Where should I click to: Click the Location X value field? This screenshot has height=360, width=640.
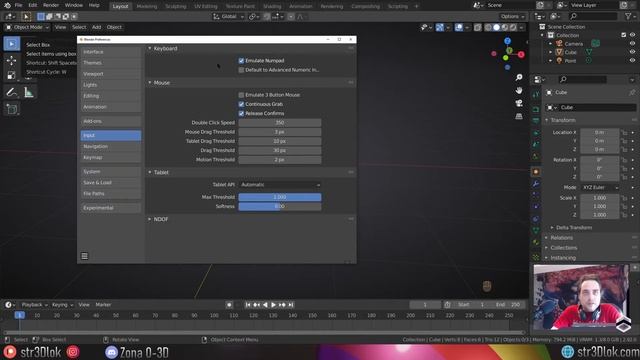(600, 132)
